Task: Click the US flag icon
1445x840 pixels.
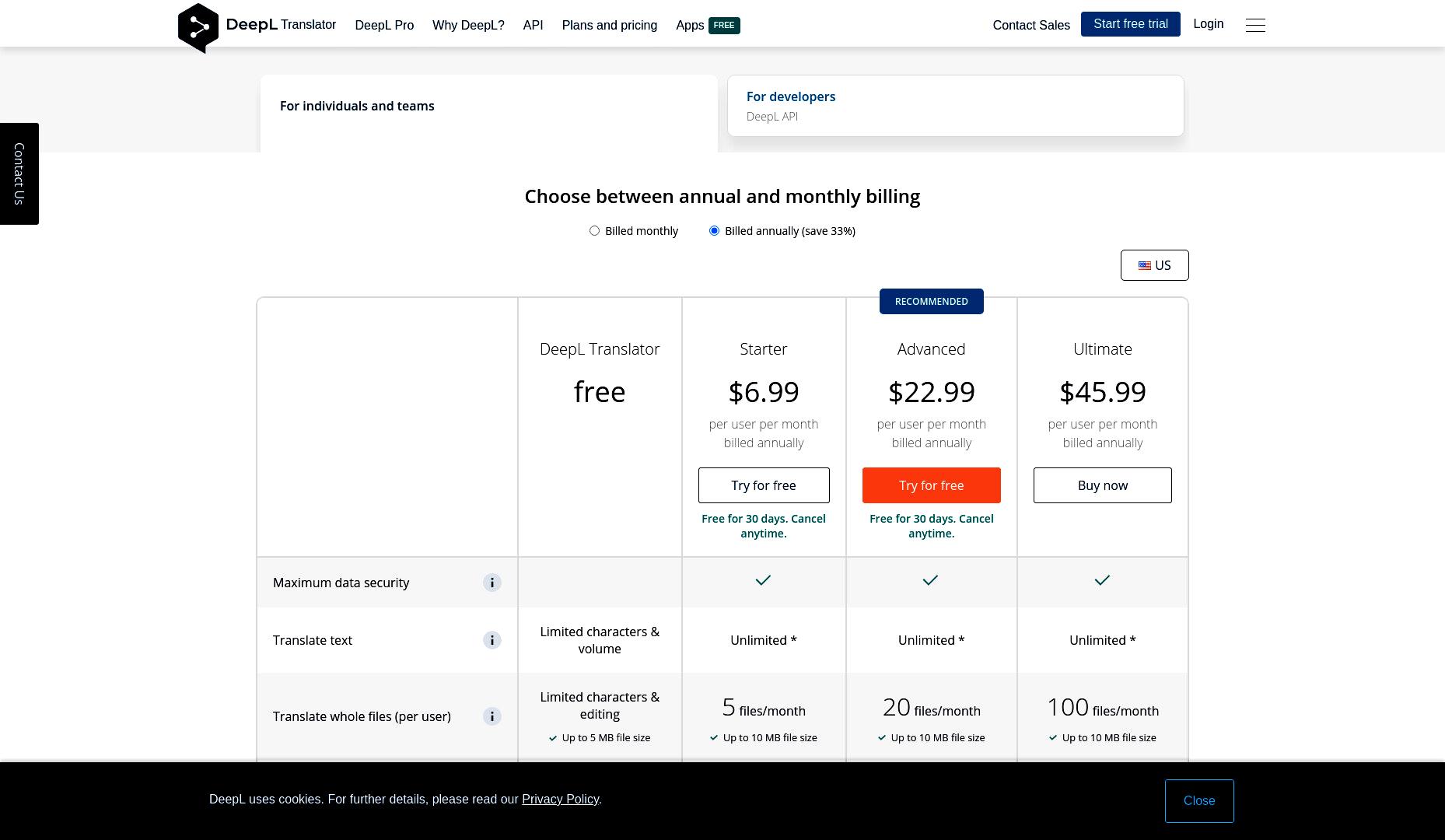Action: [1145, 265]
